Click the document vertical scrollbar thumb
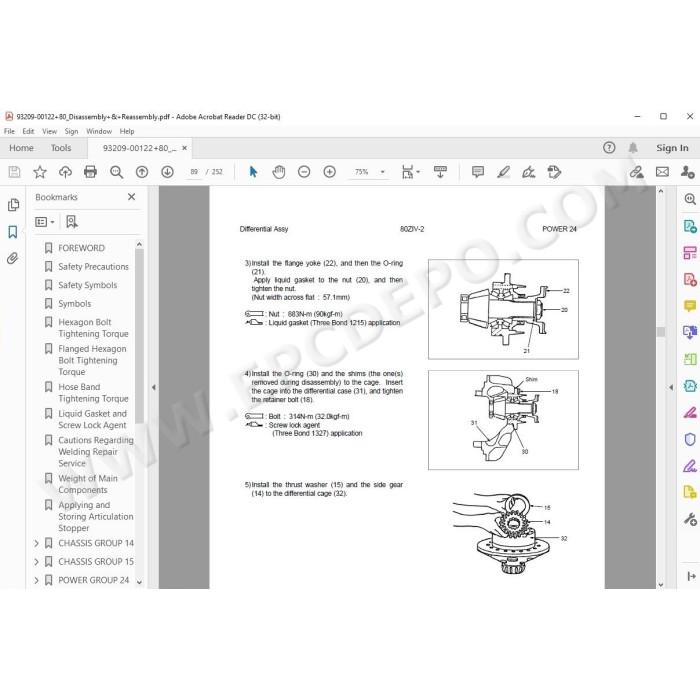The width and height of the screenshot is (700, 700). [661, 332]
